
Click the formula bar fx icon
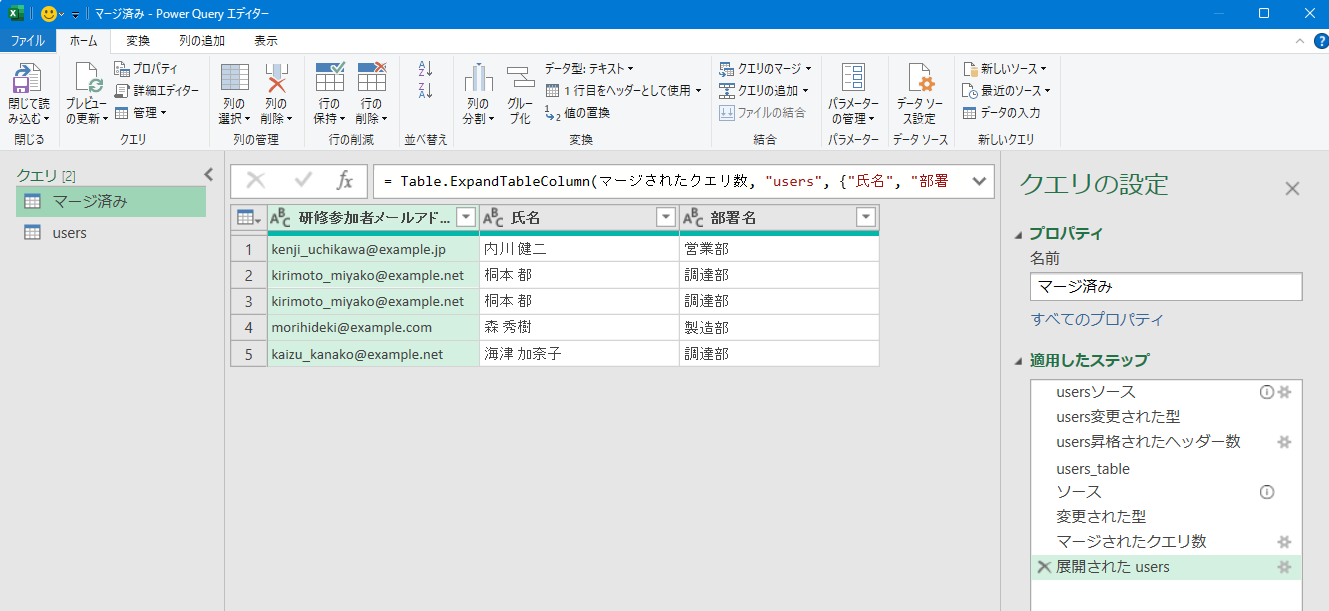345,181
